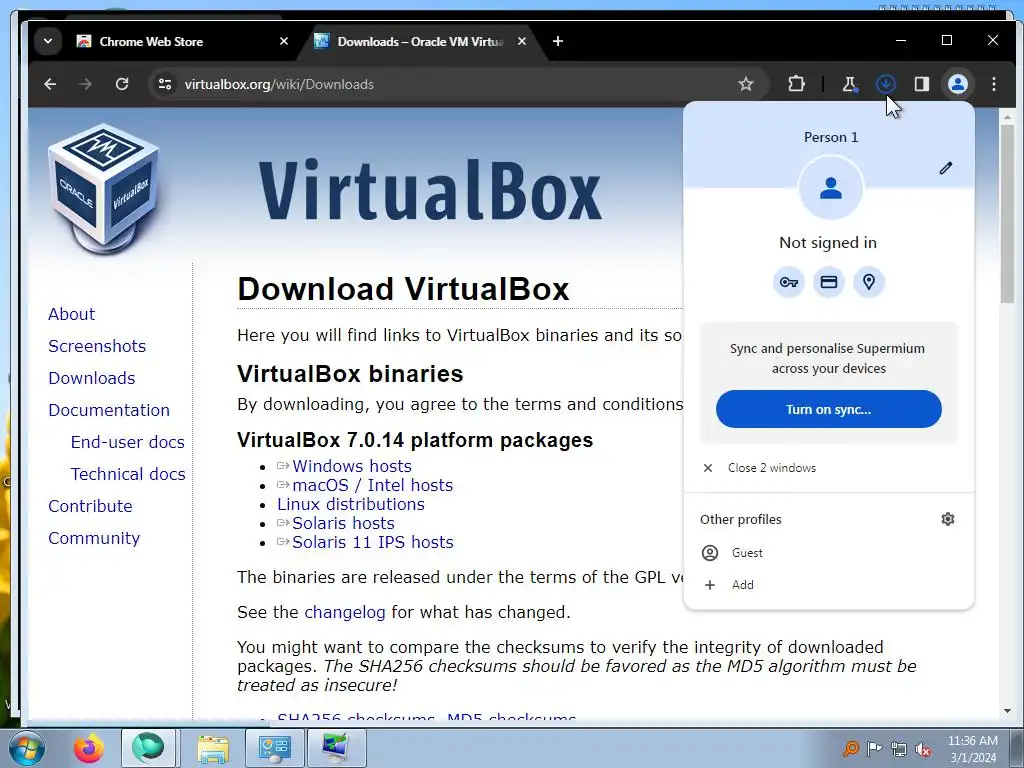Close the Downloads VirtualBox tab

522,41
